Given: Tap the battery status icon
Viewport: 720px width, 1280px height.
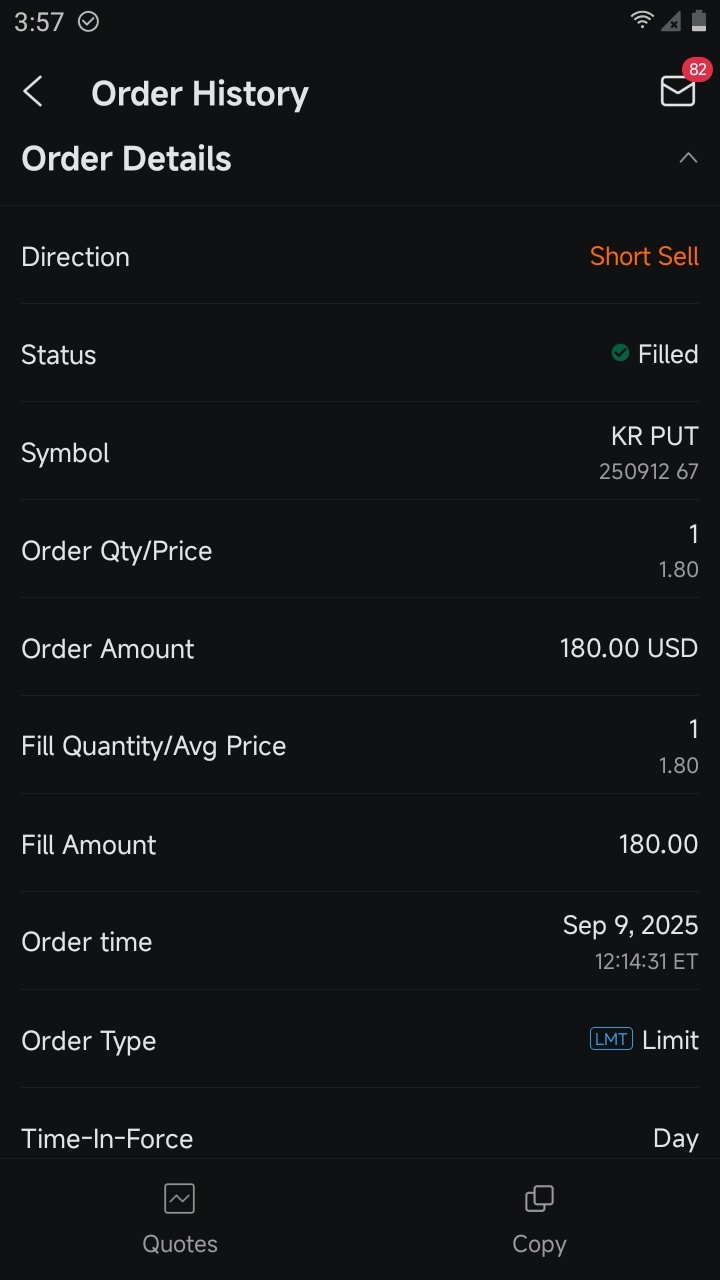Looking at the screenshot, I should (x=698, y=21).
